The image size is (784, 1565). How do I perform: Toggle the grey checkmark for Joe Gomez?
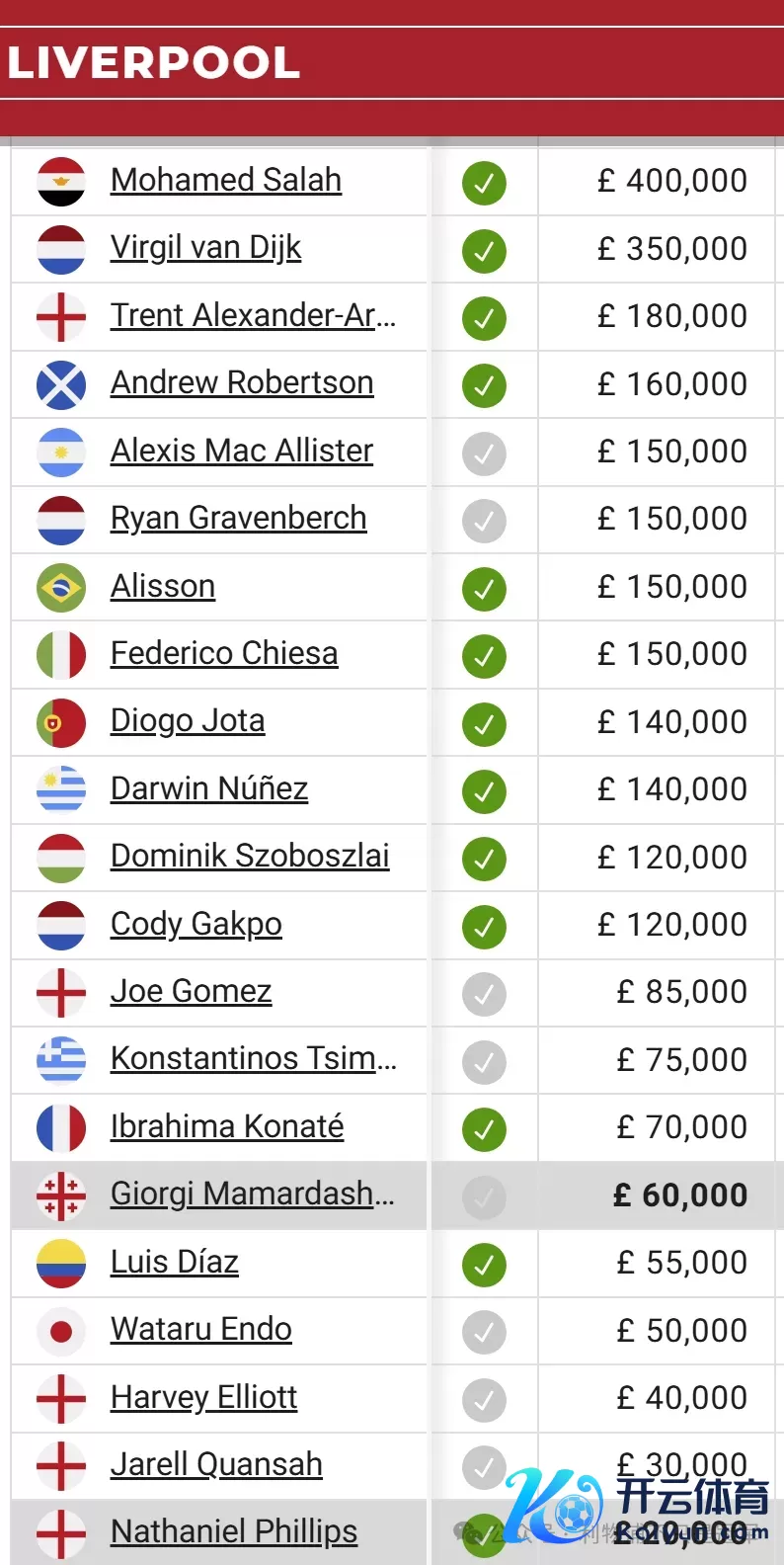(484, 994)
